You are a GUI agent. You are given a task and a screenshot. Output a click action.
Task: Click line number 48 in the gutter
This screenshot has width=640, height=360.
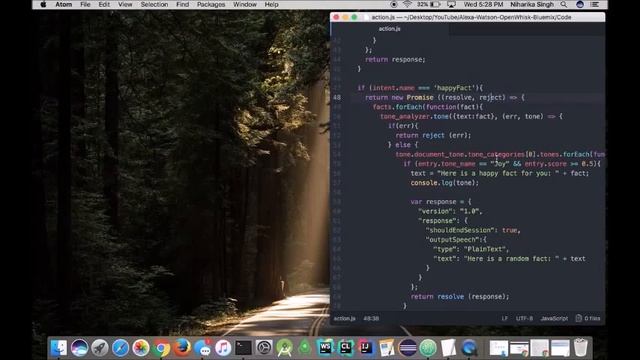click(x=337, y=98)
